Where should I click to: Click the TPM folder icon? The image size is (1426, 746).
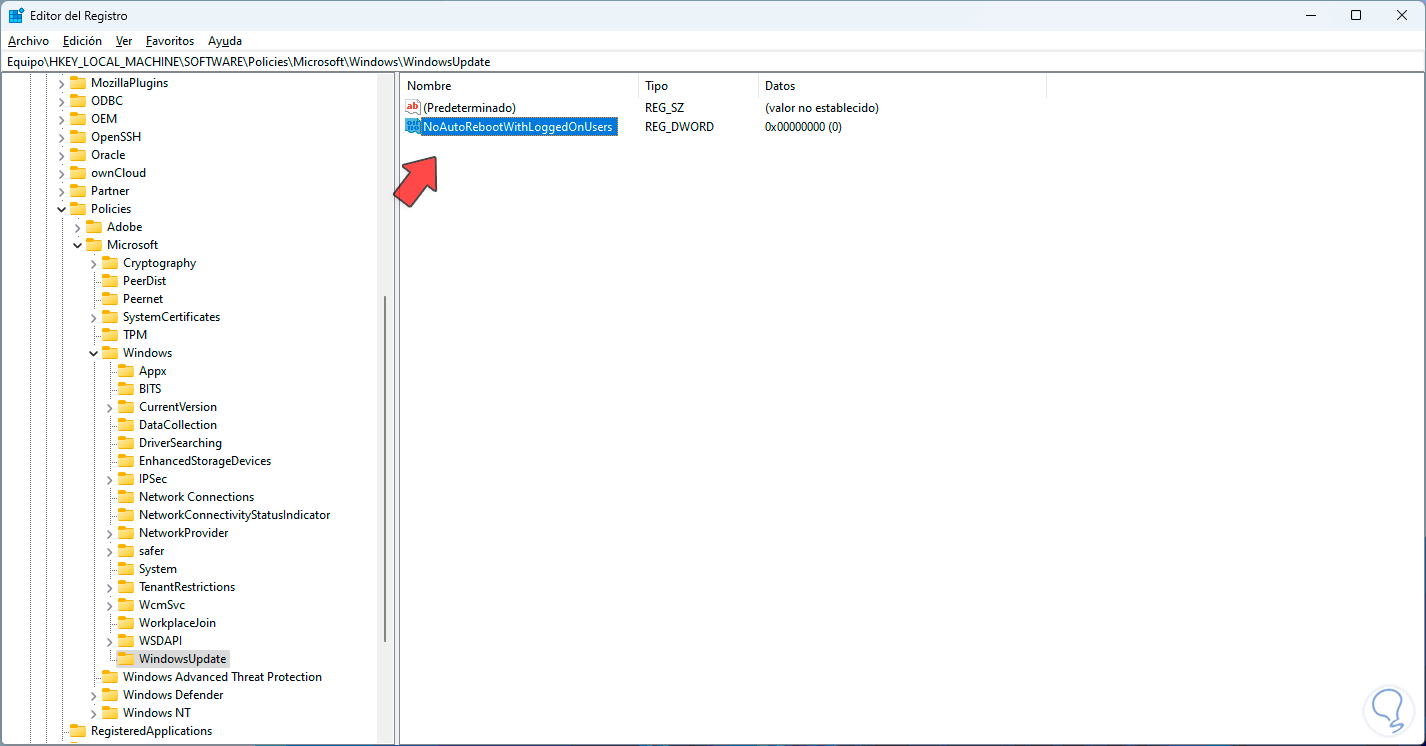(x=110, y=335)
